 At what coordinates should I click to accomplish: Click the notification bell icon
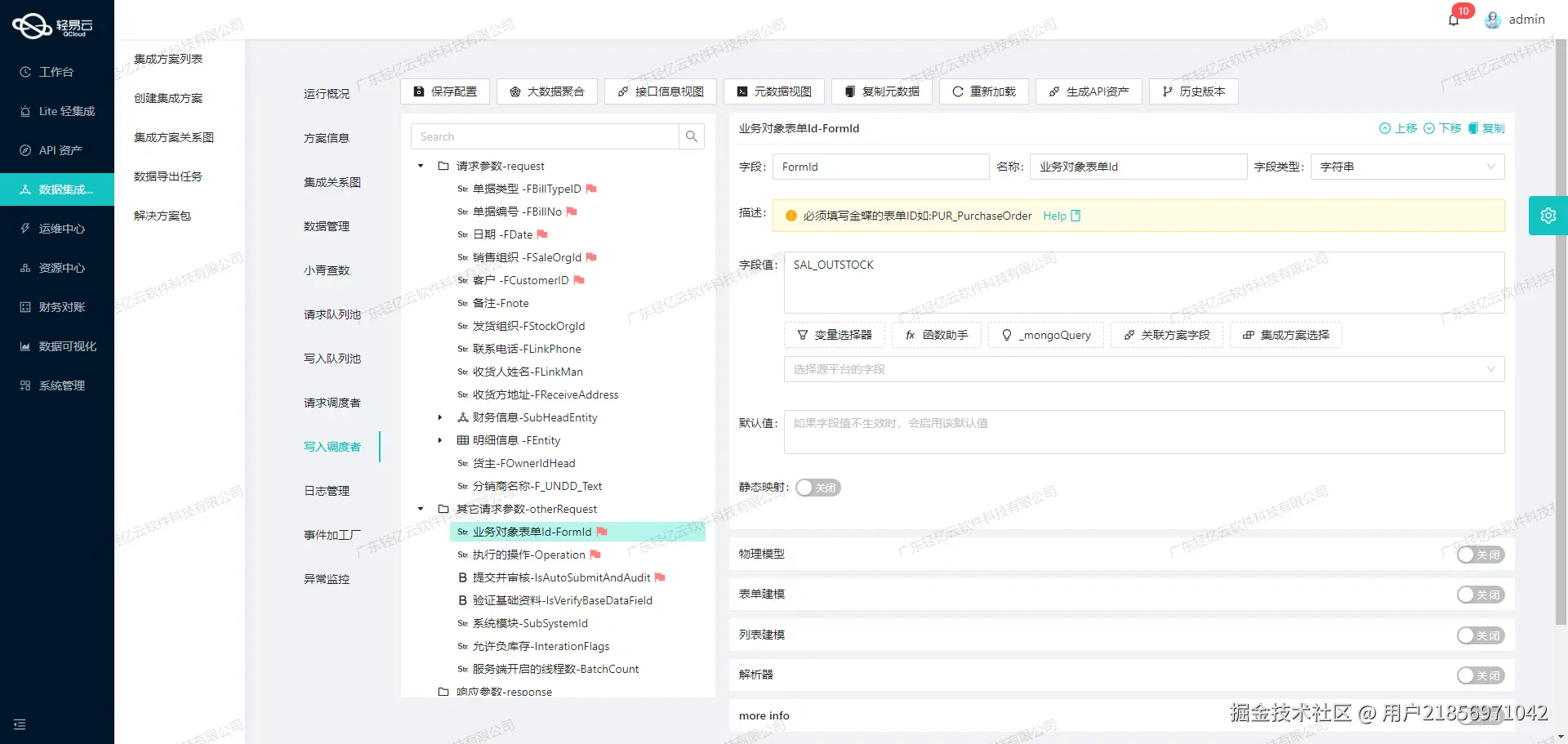(x=1454, y=19)
